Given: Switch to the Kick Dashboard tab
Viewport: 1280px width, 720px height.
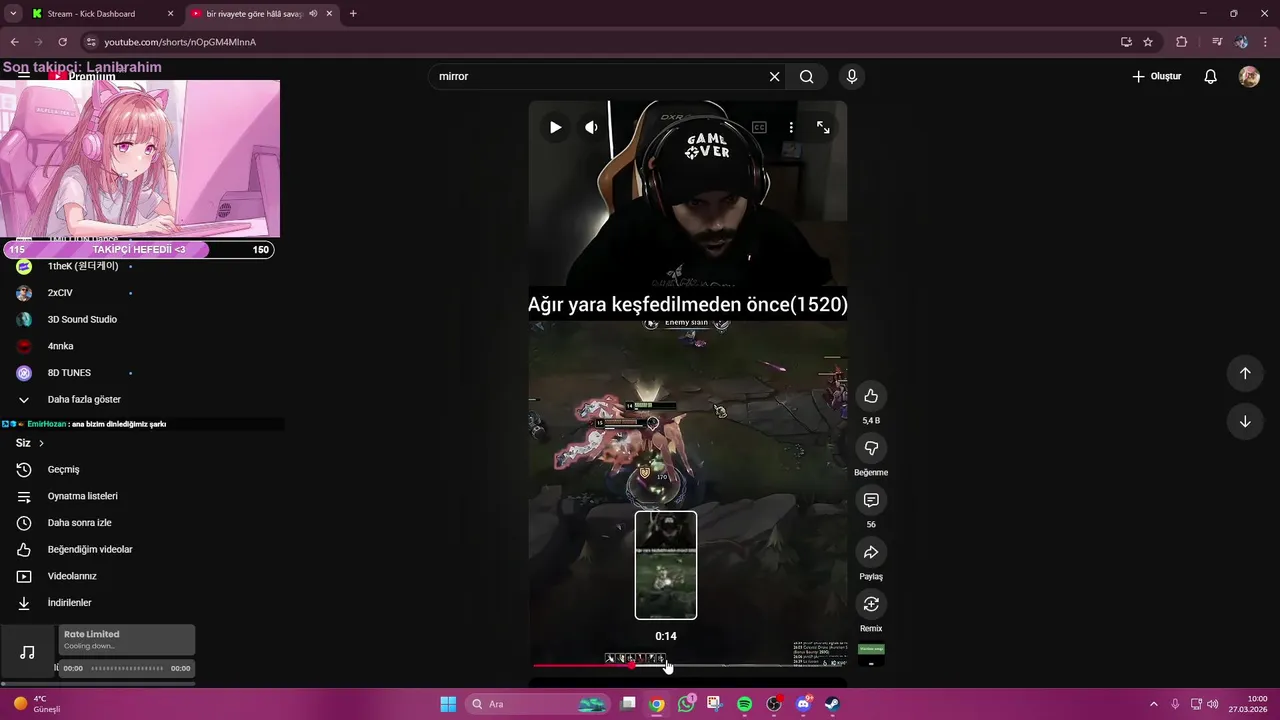Looking at the screenshot, I should coord(102,14).
